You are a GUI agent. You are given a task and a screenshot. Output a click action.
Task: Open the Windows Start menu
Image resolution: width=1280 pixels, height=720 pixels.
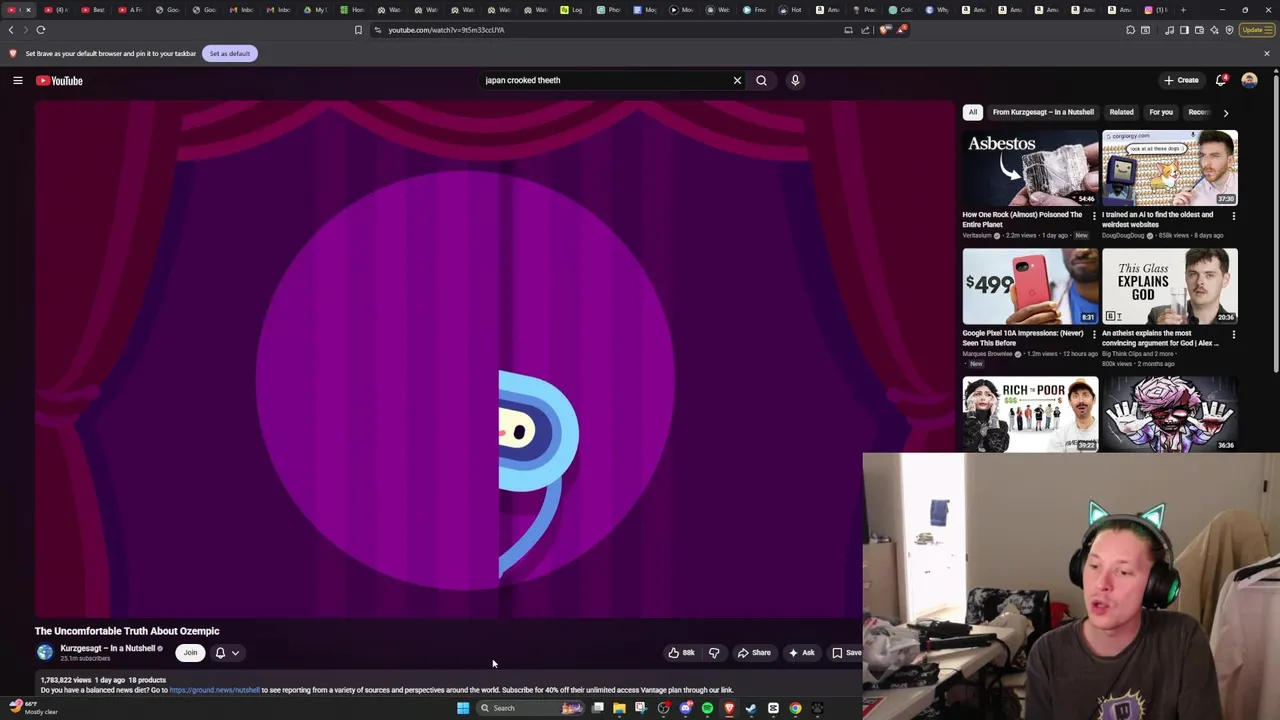coord(463,708)
